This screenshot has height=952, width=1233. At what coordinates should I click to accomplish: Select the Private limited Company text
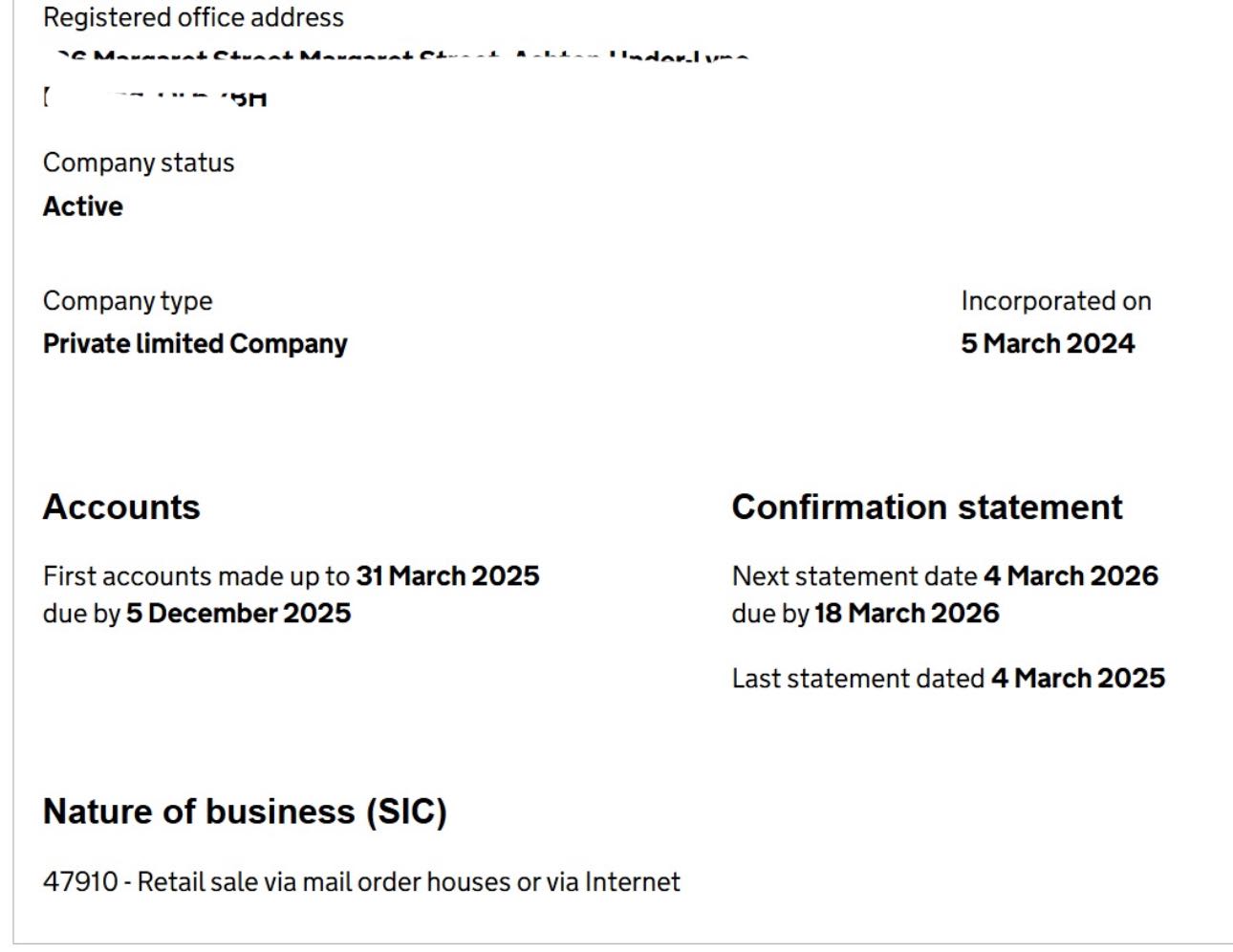click(195, 344)
